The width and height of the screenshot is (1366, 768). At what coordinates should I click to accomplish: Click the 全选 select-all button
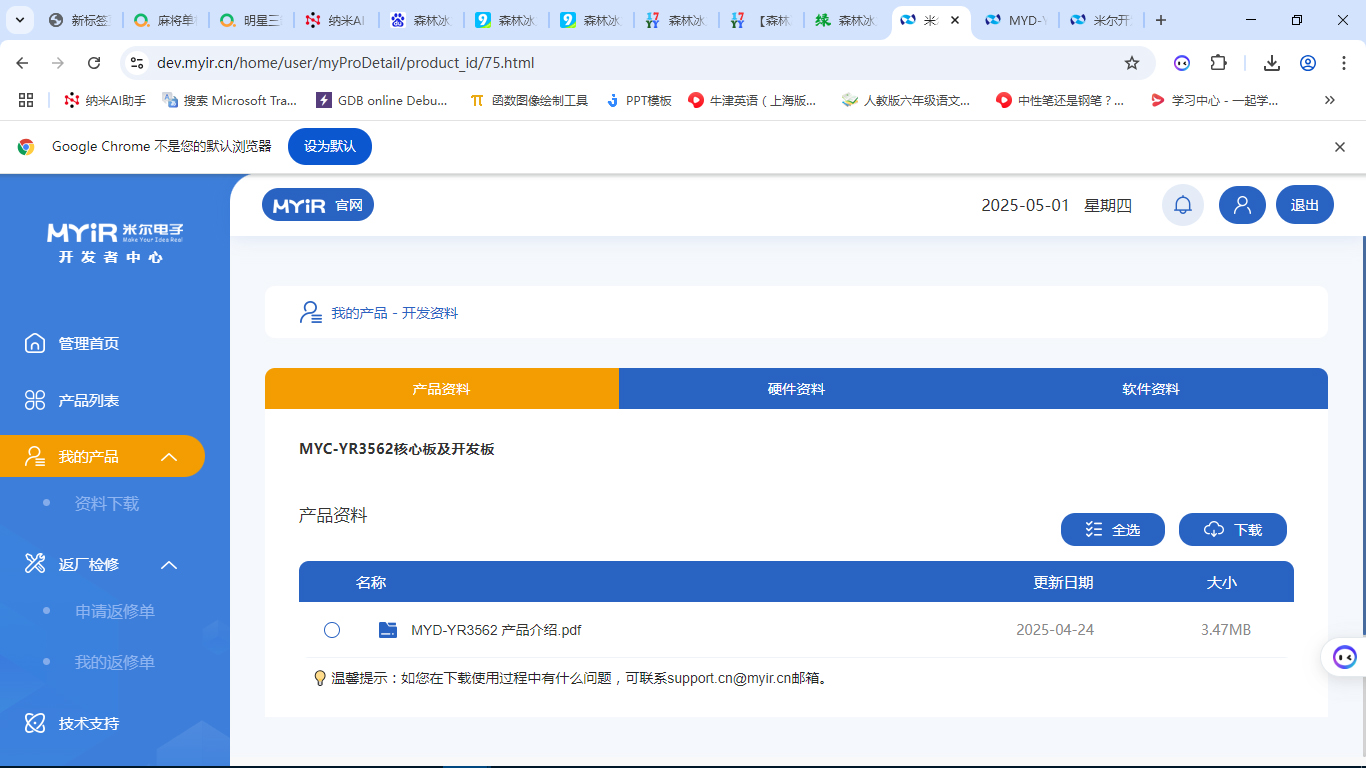1113,530
